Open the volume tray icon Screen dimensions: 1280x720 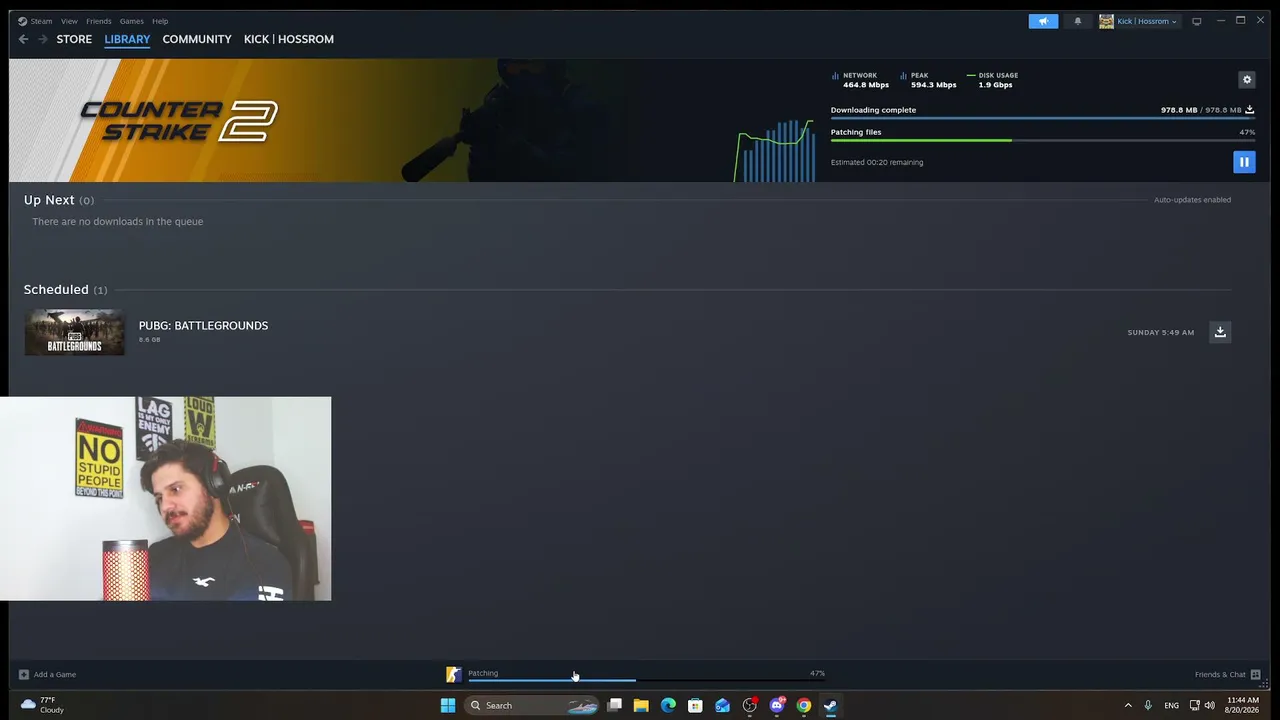1210,705
